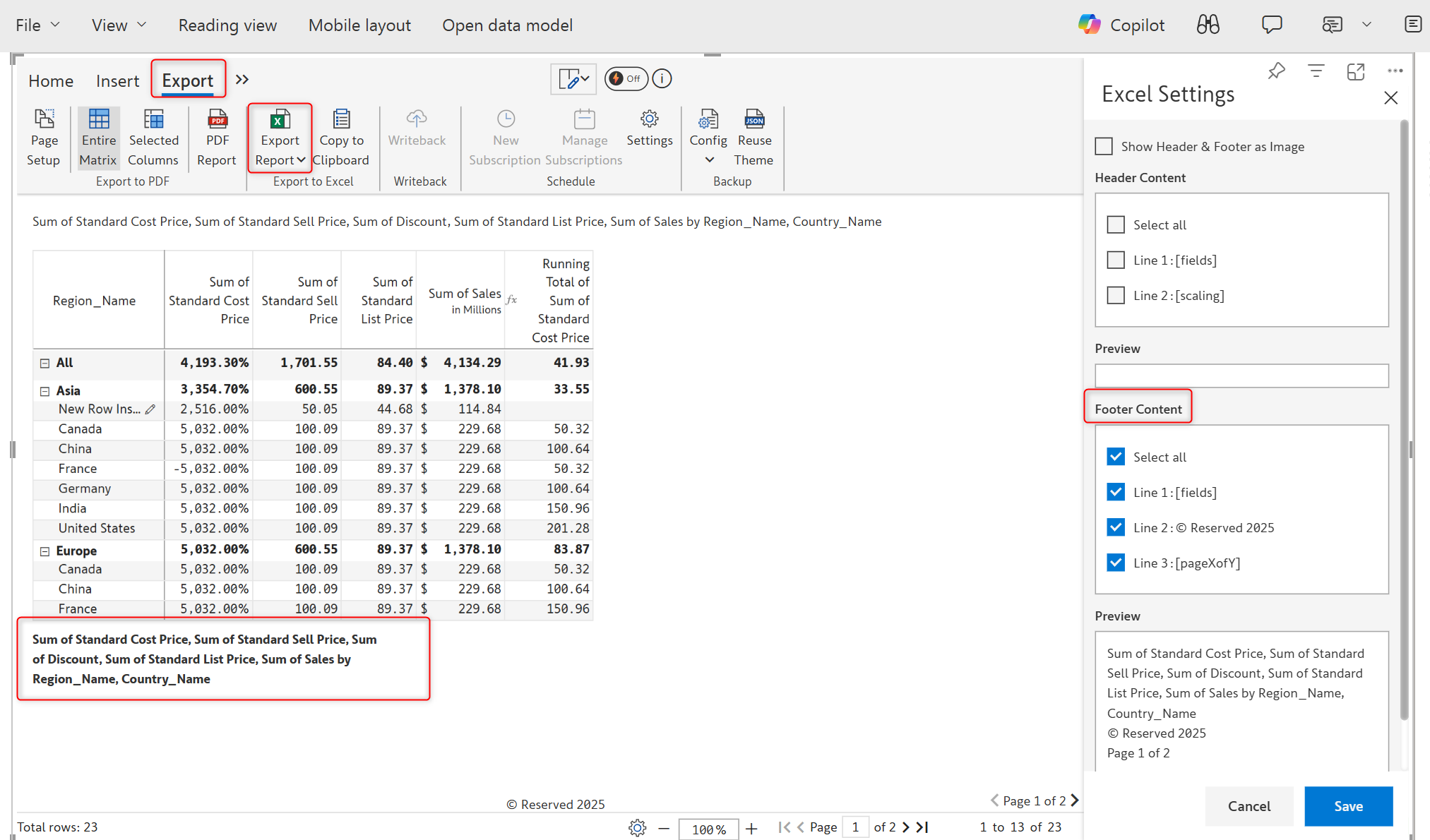Select the Entire Matrix export option
Screen dimensions: 1430x840
click(98, 138)
